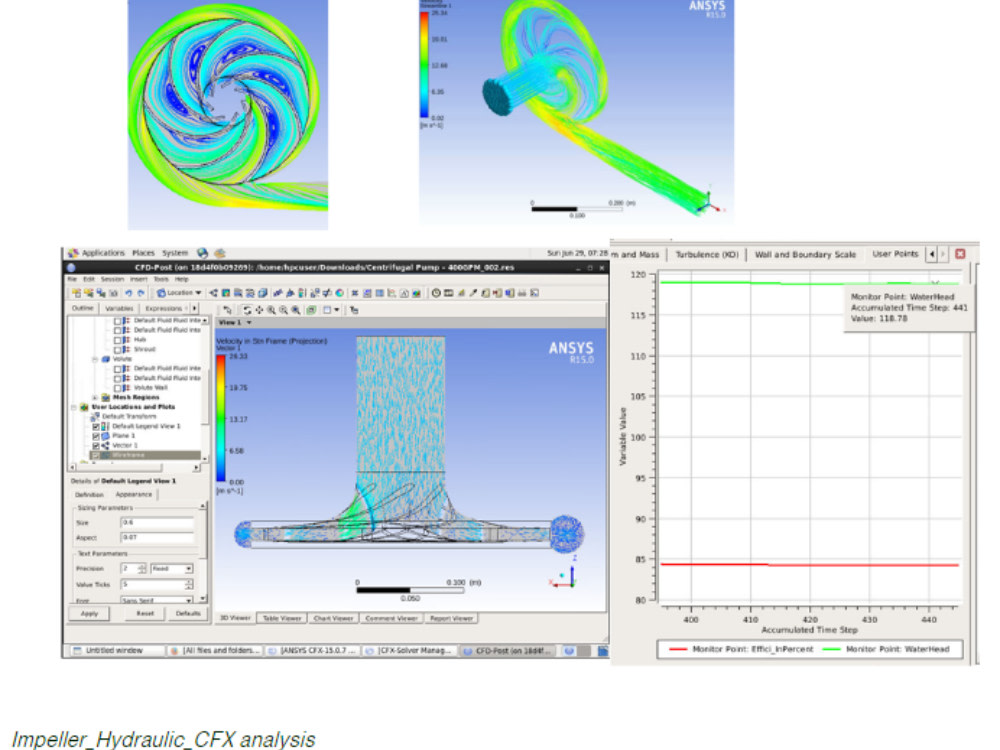Collapse the Volute tree node
The width and height of the screenshot is (1000, 750).
click(x=95, y=359)
